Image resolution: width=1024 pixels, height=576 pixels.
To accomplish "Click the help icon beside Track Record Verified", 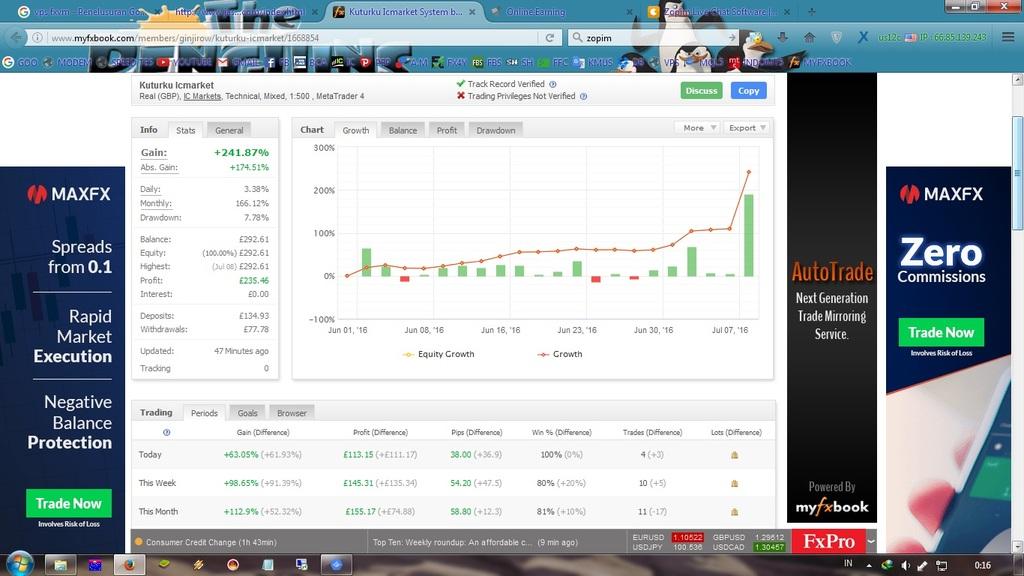I will [x=552, y=84].
